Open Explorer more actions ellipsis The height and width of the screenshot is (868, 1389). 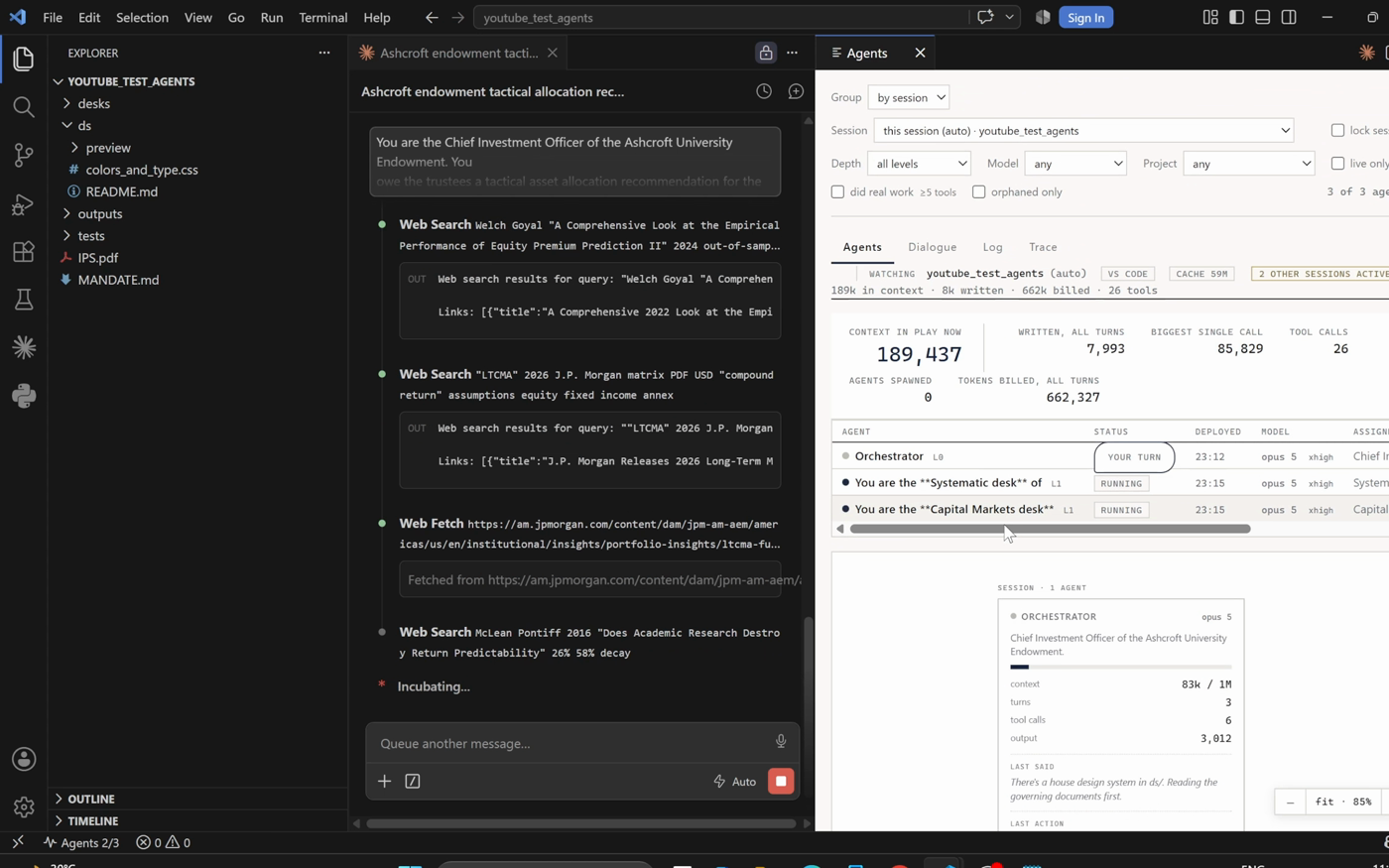323,53
